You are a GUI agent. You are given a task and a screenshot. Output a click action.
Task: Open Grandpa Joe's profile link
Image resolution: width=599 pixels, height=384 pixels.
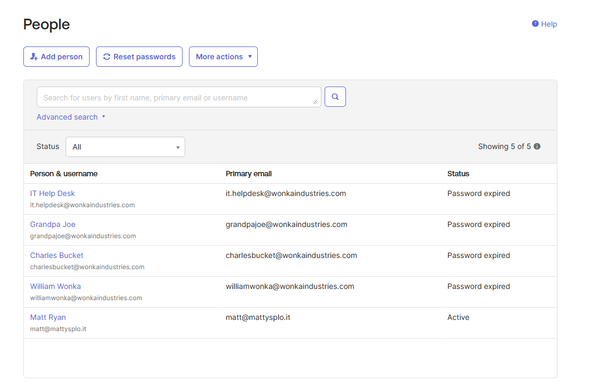tap(53, 224)
